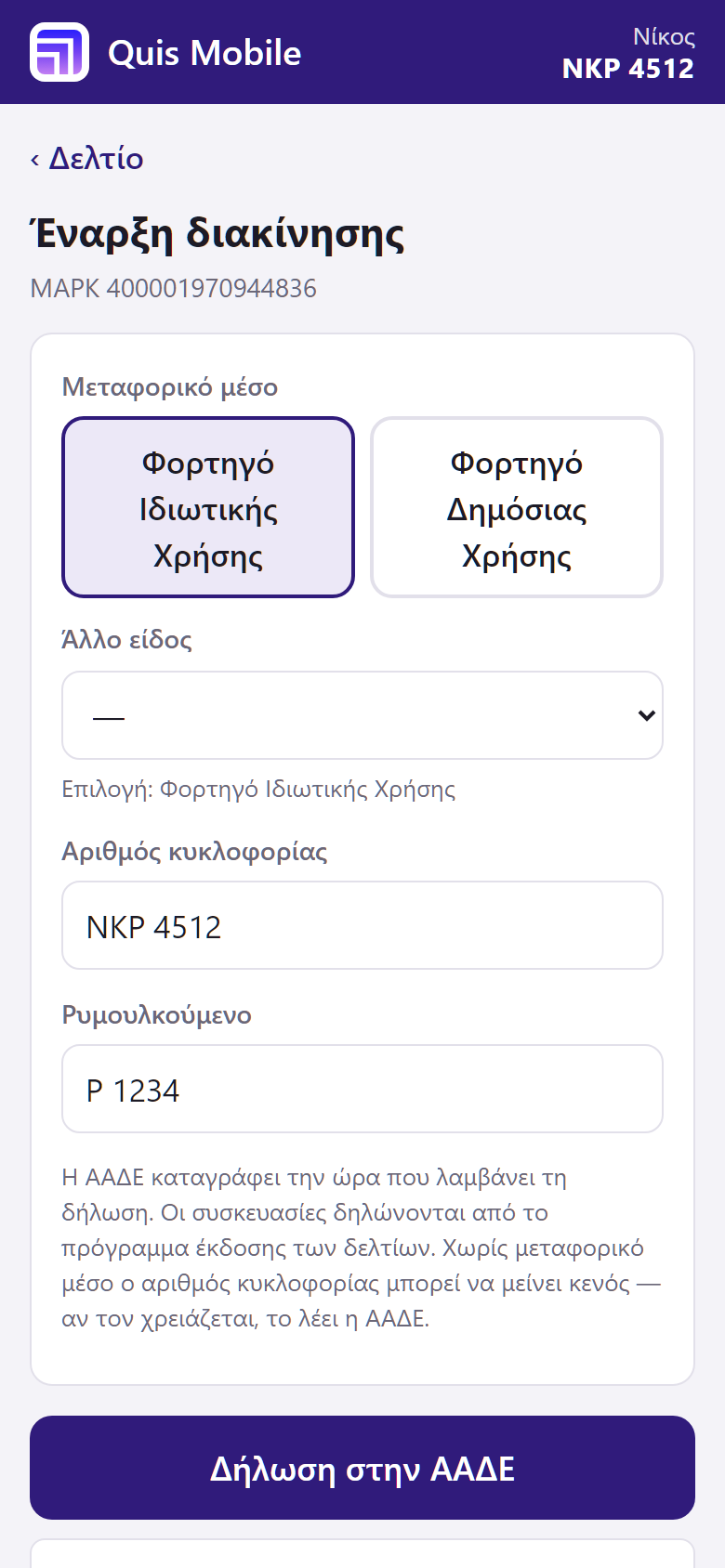
Task: Click the ΜΑΡΚ 400001970944836 text
Action: (x=174, y=288)
